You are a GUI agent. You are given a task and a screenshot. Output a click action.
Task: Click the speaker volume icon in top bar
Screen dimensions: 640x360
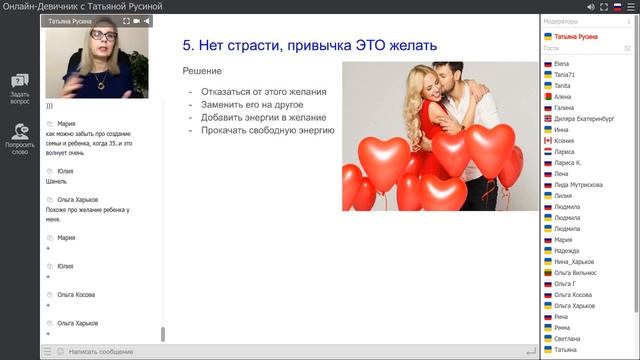(x=591, y=7)
